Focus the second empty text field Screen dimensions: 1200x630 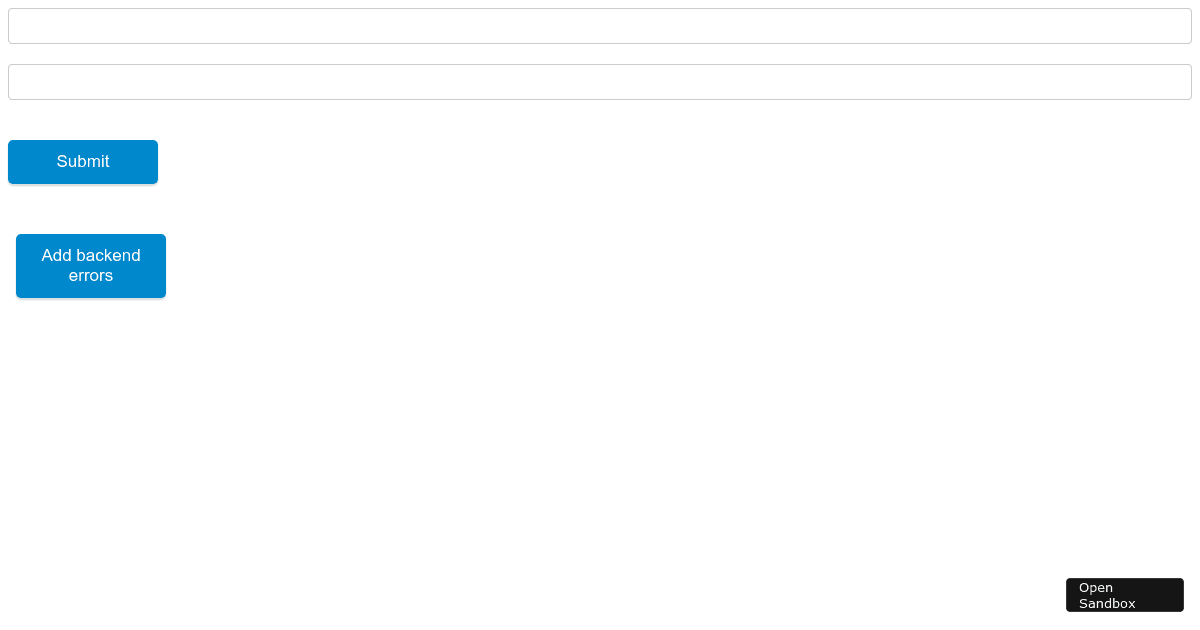point(600,82)
